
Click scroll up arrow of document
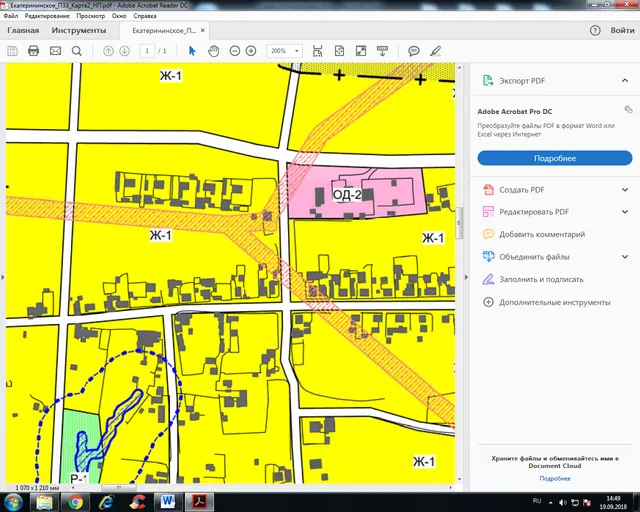point(460,67)
